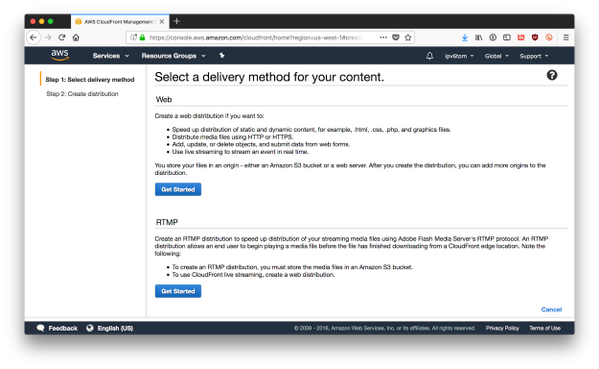
Task: Click Get Started under the RTMP section
Action: [x=178, y=291]
